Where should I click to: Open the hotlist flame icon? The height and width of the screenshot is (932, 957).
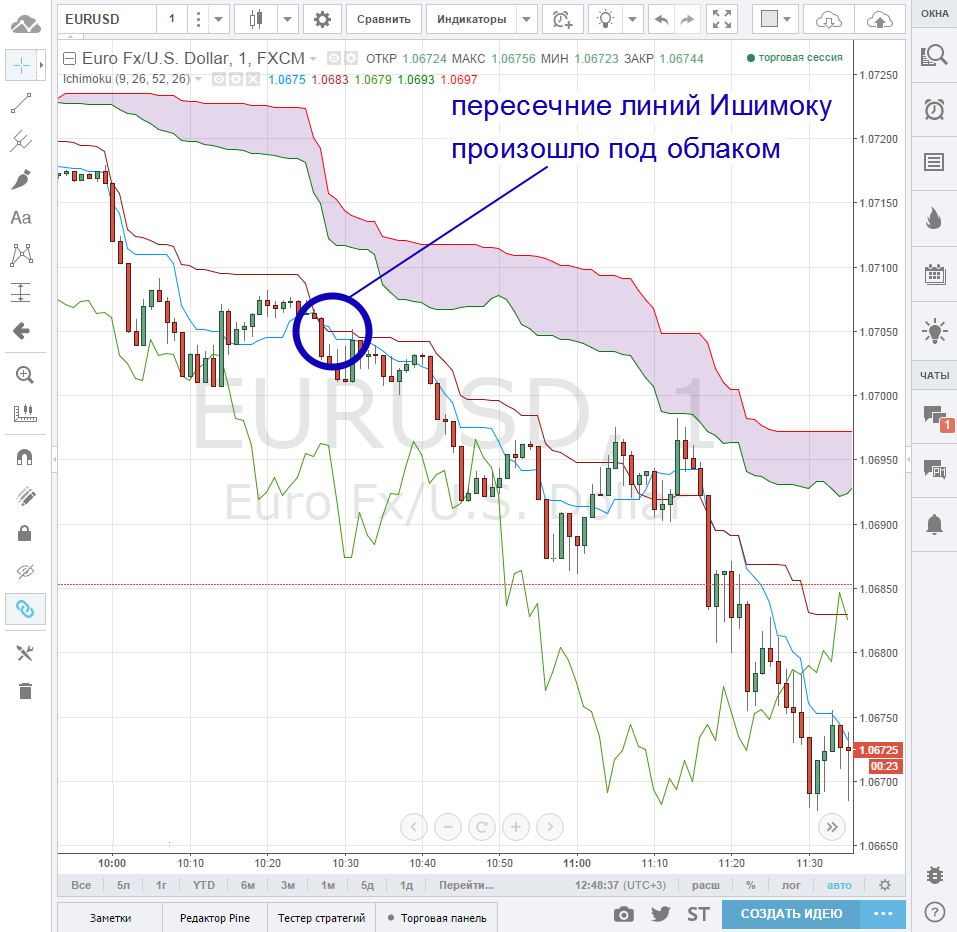click(x=934, y=218)
